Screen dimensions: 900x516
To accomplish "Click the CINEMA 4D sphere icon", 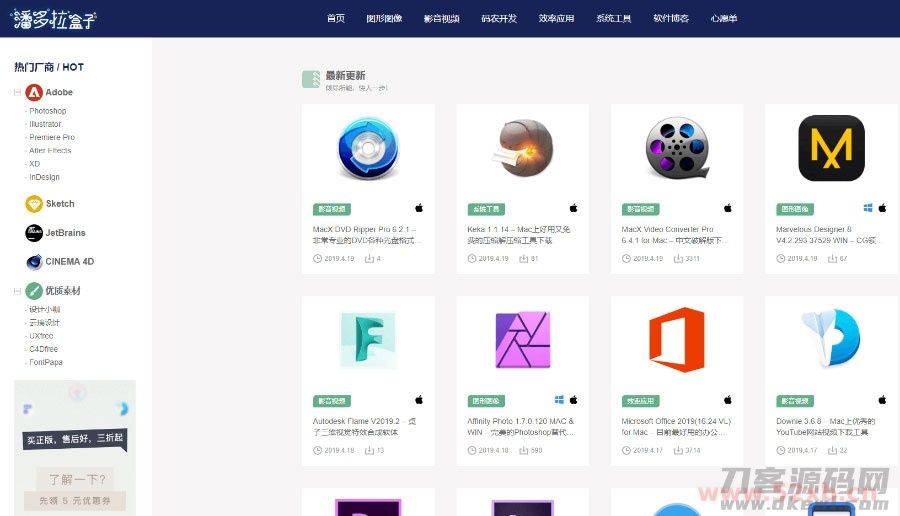I will pyautogui.click(x=34, y=262).
